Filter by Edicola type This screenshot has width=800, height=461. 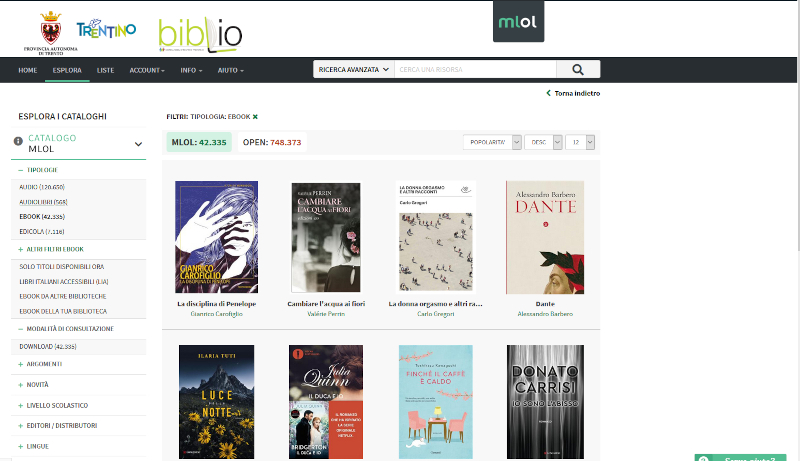pos(42,232)
